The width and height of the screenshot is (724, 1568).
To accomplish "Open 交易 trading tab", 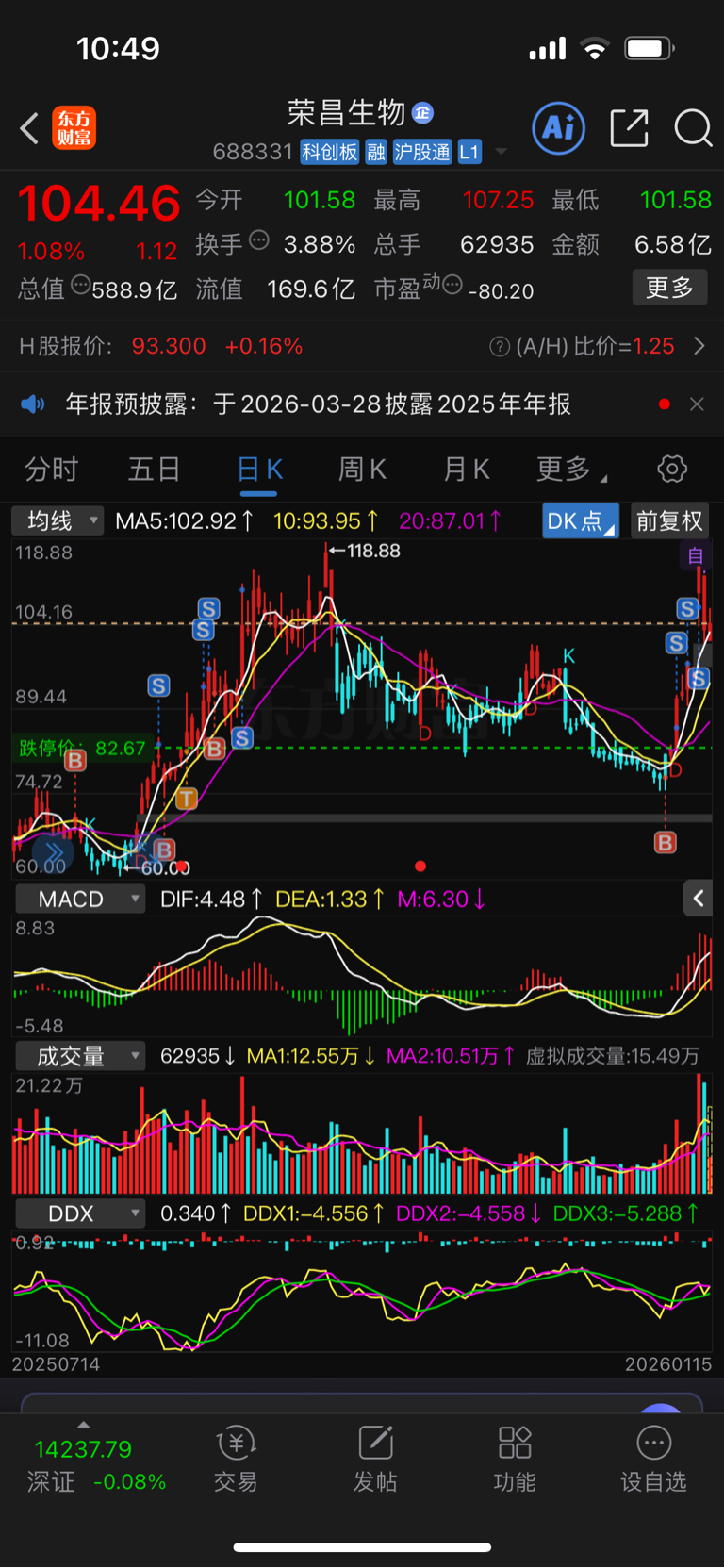I will point(236,1459).
